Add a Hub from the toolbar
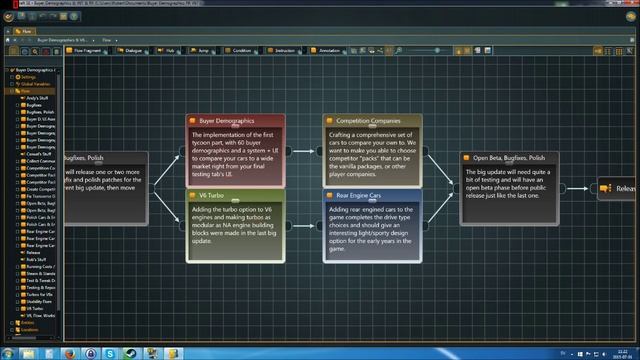The width and height of the screenshot is (640, 360). coord(166,51)
